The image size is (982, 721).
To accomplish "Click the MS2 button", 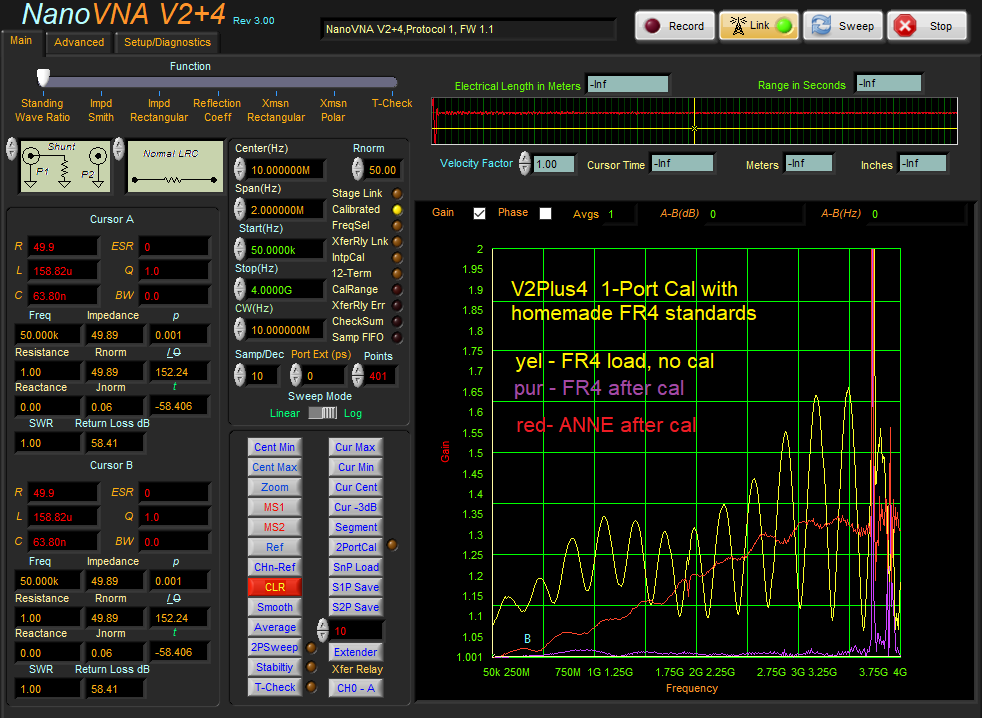I will [x=274, y=527].
